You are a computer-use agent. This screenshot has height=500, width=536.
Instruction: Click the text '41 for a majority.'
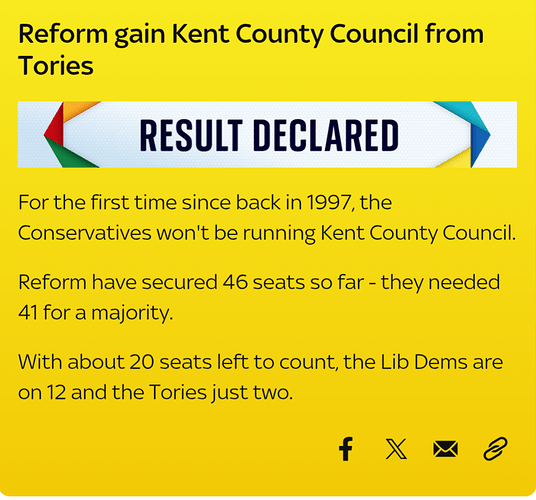(95, 313)
